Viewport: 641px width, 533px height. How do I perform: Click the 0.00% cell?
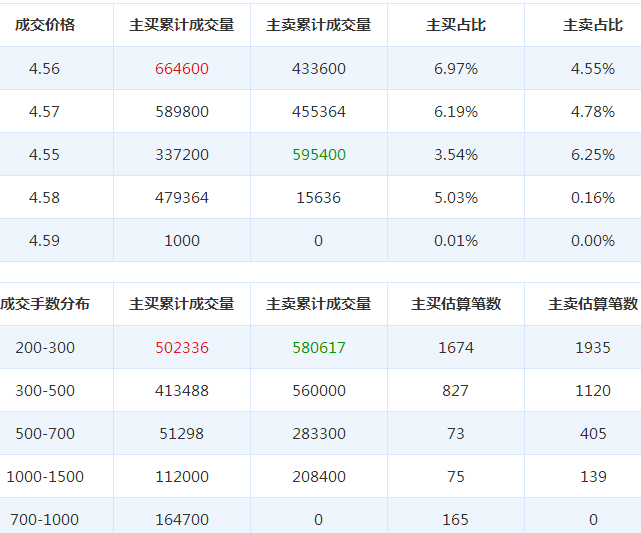(x=593, y=240)
